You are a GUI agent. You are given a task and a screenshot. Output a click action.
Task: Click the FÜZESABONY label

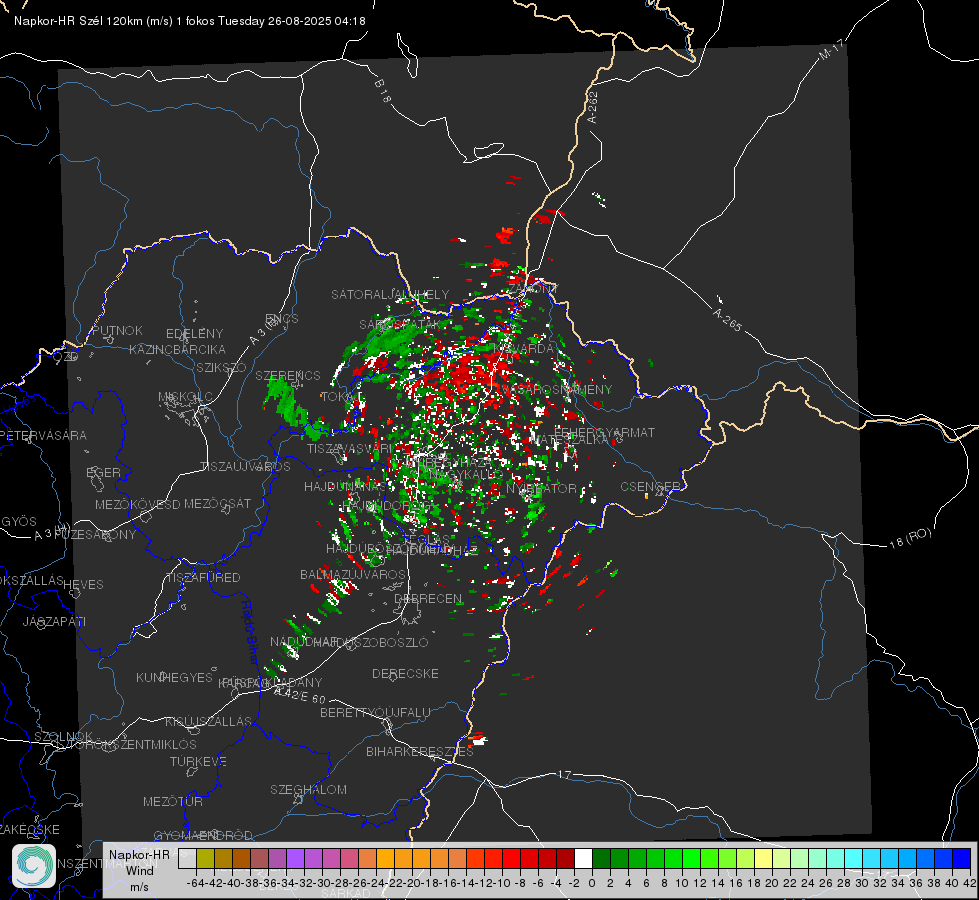(95, 535)
